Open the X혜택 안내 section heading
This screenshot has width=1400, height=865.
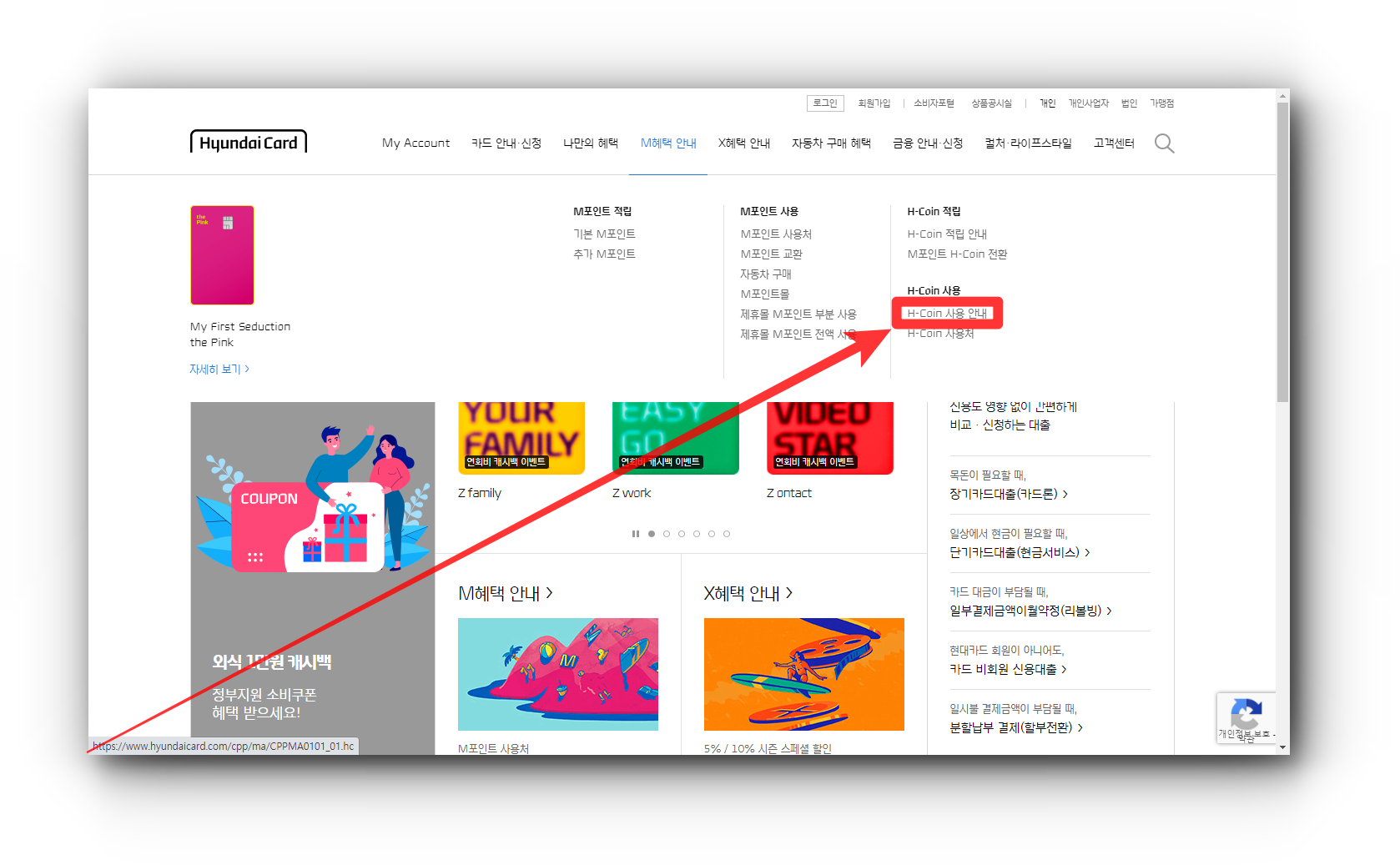pyautogui.click(x=748, y=593)
